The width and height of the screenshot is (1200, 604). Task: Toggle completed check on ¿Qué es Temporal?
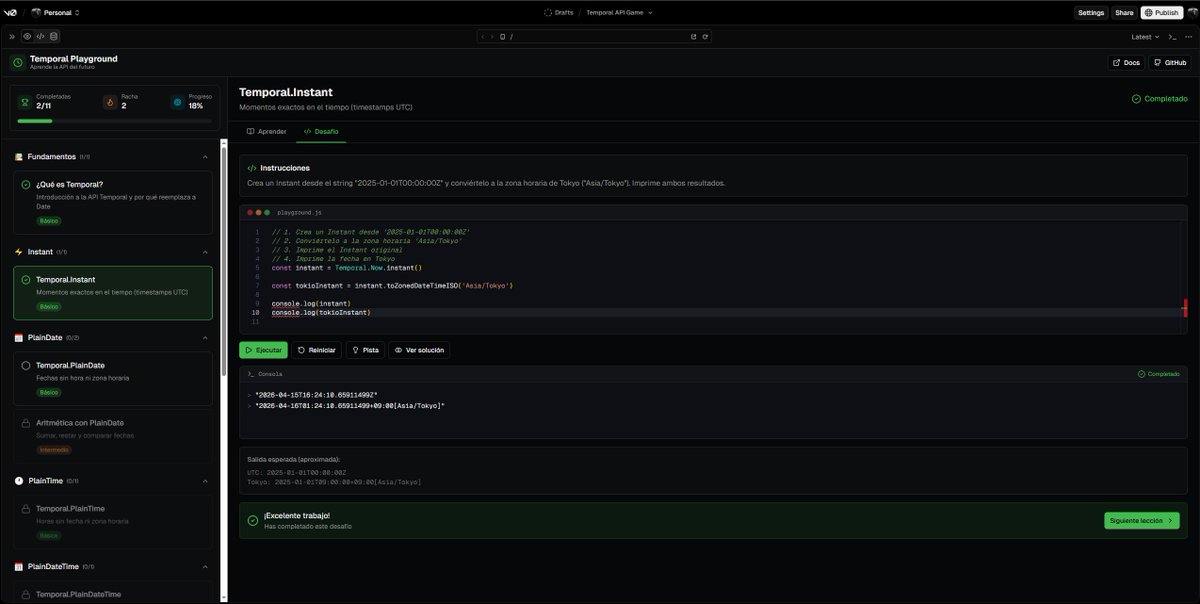click(26, 184)
